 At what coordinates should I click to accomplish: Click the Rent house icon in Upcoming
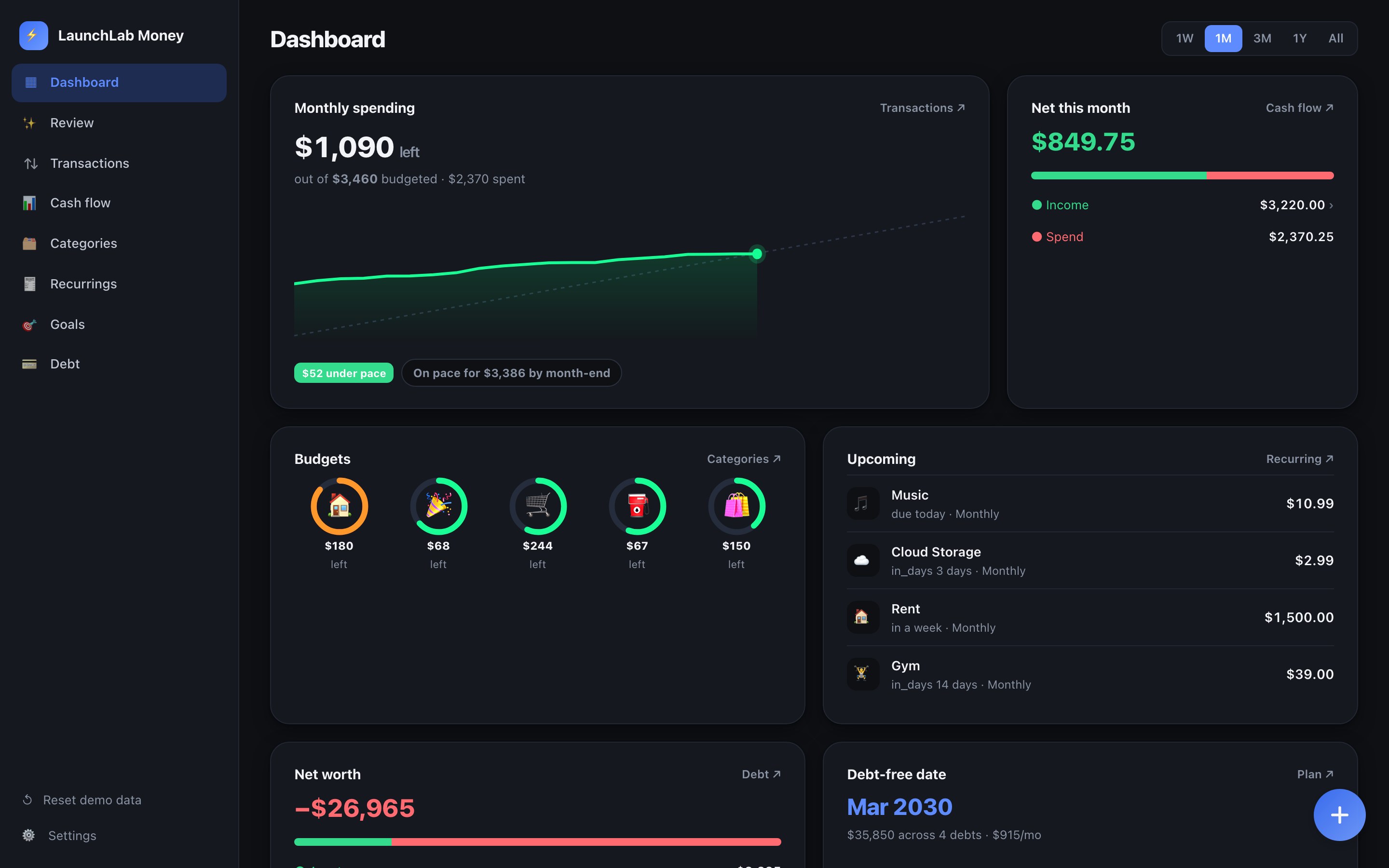coord(863,617)
